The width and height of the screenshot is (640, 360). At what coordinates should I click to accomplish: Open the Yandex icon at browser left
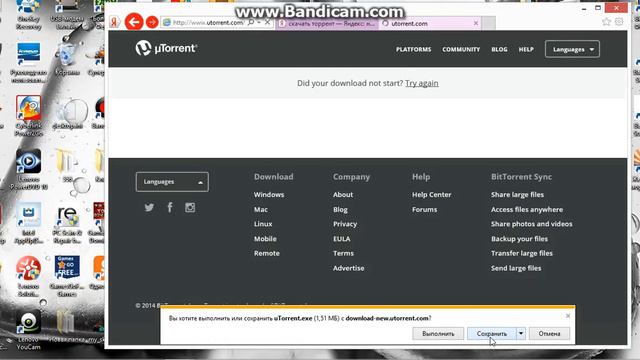[115, 22]
